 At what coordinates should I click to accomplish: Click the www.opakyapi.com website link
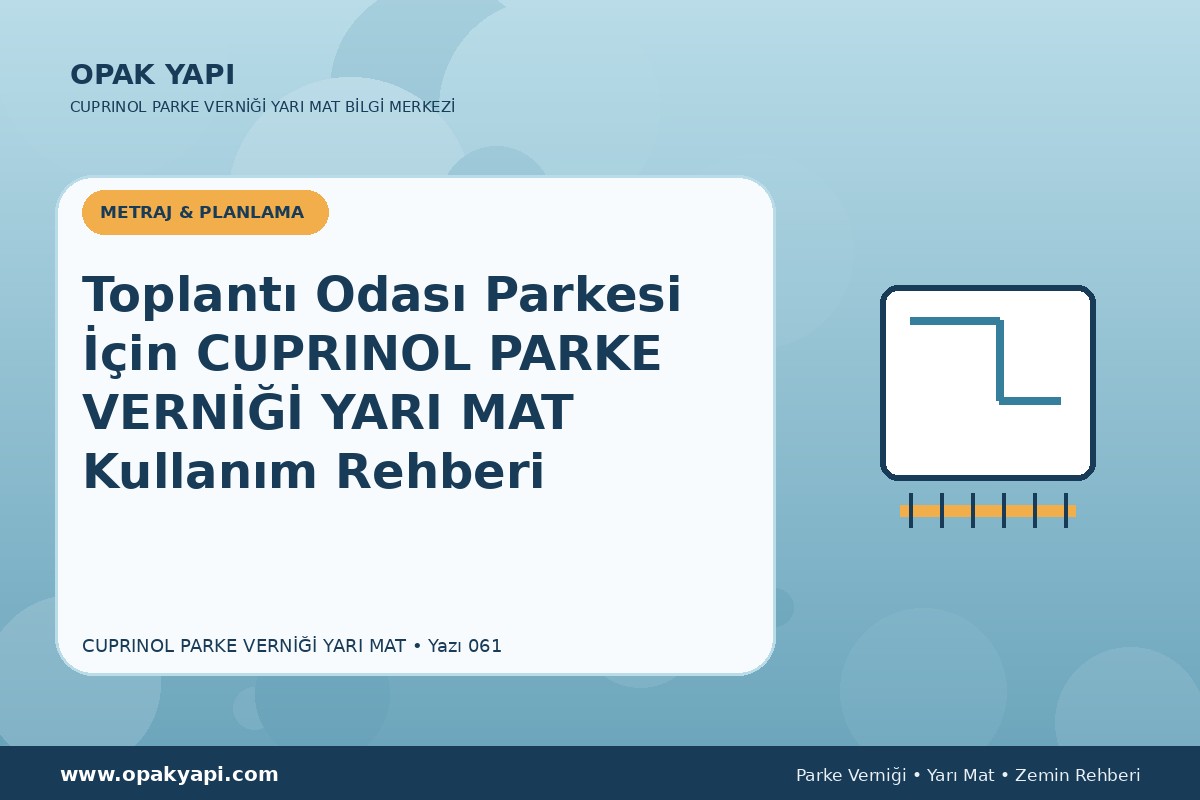169,775
